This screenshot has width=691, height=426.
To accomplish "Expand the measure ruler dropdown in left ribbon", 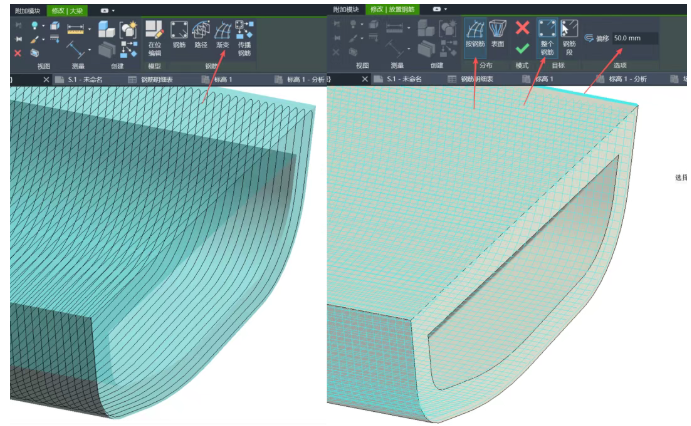I will [89, 30].
